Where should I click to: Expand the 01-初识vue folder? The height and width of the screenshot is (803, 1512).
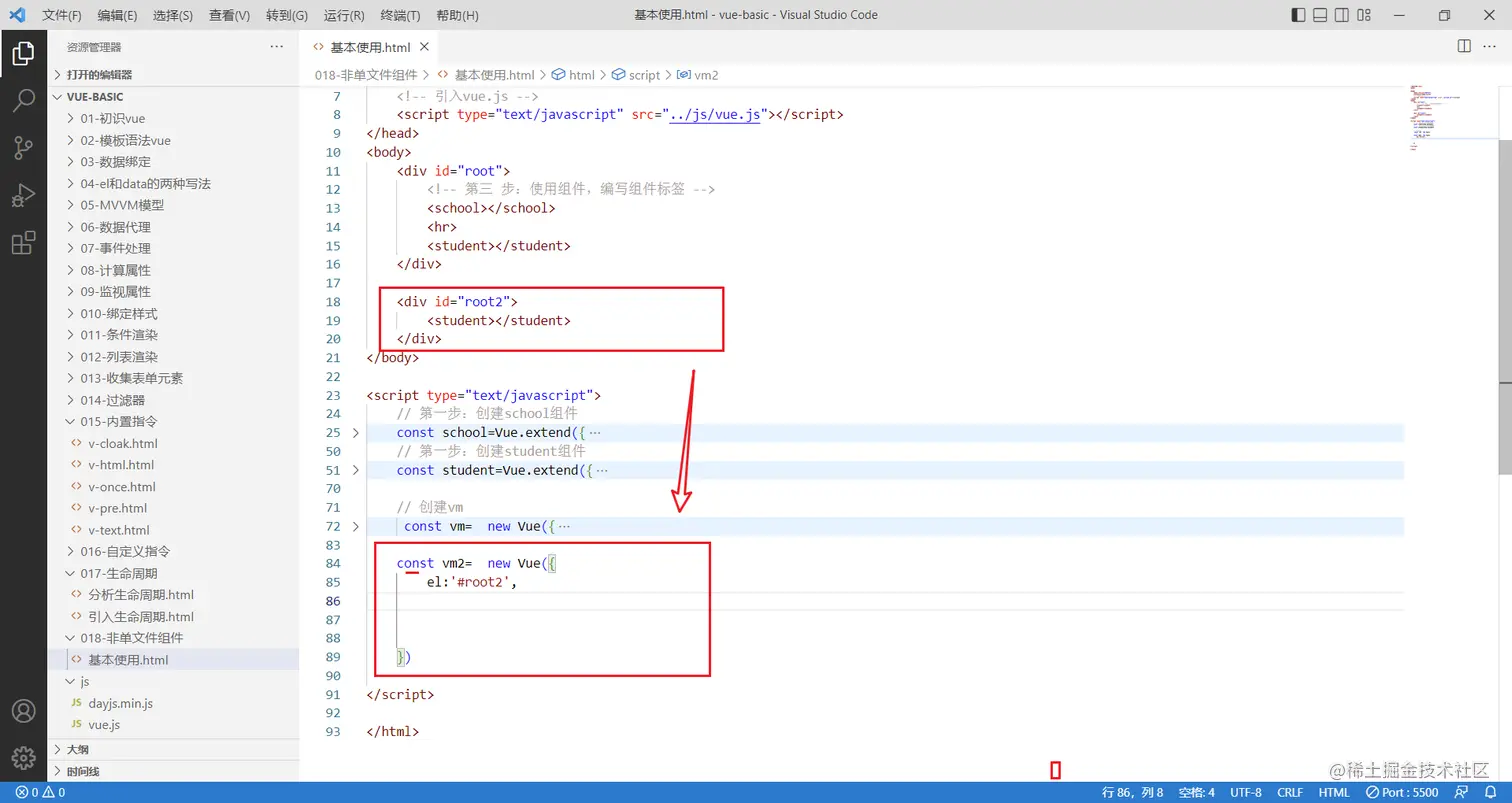pos(173,119)
